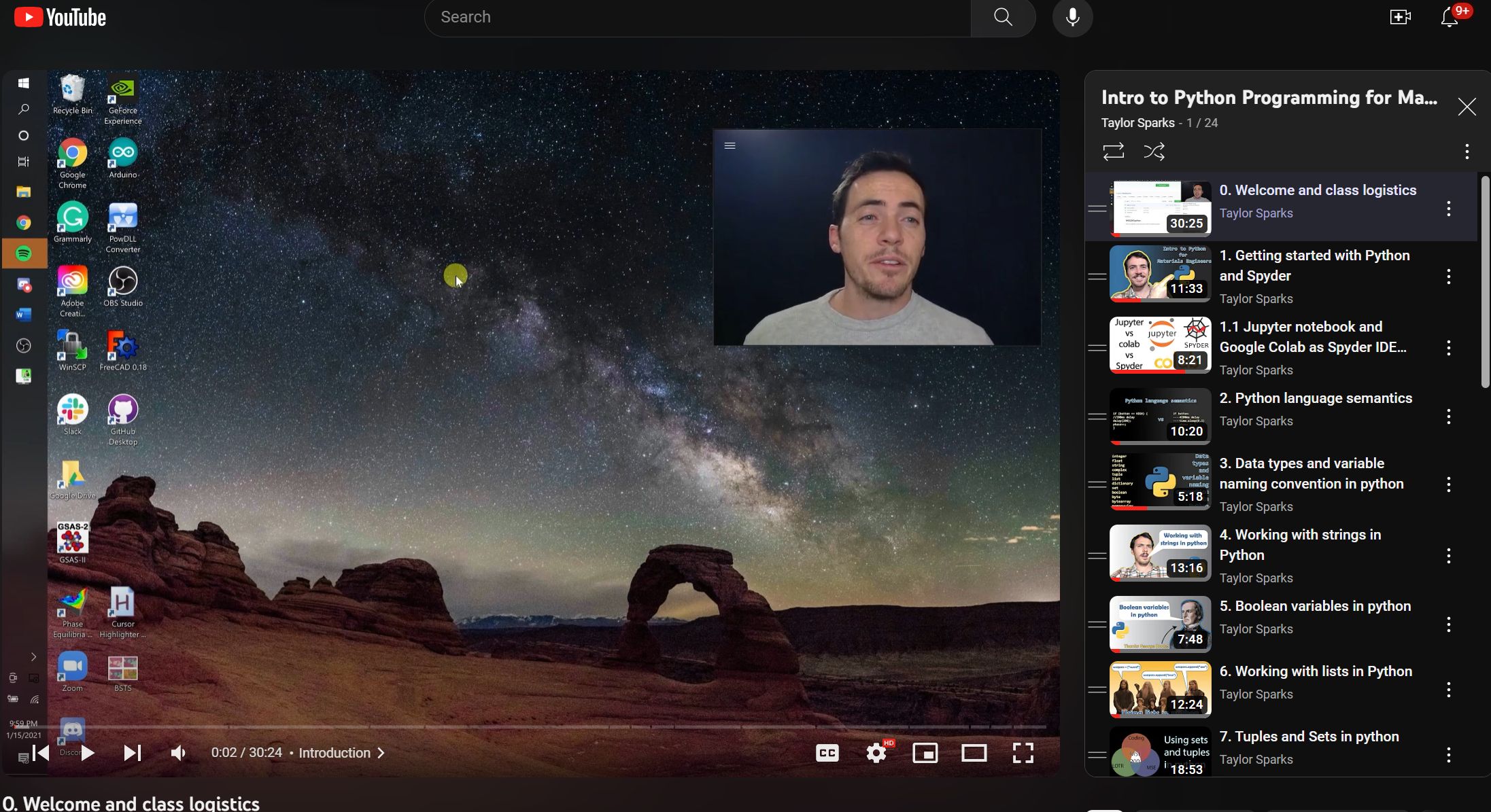Open playlist options three-dot menu

pos(1467,151)
